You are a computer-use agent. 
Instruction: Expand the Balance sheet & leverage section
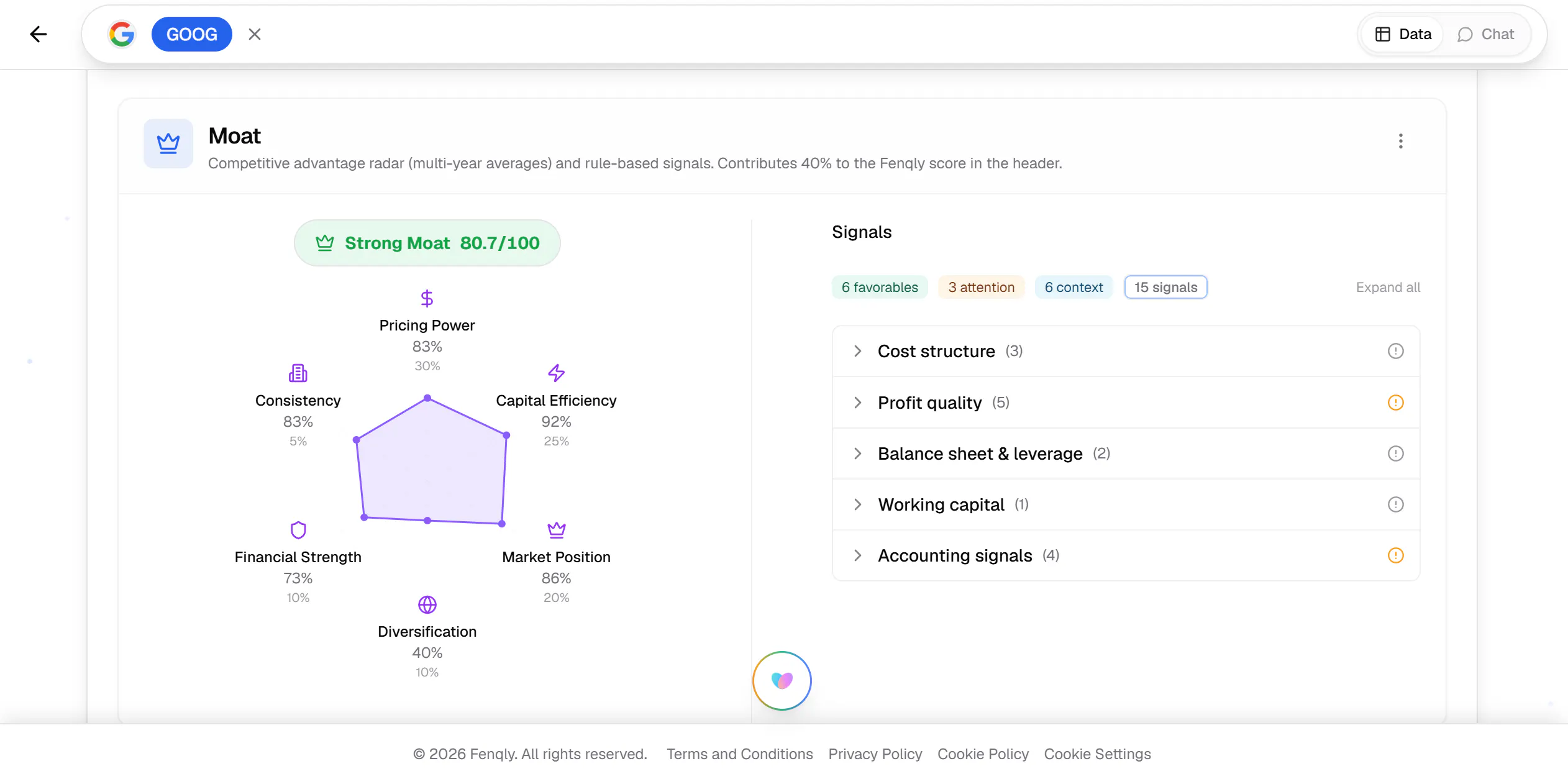(1126, 453)
